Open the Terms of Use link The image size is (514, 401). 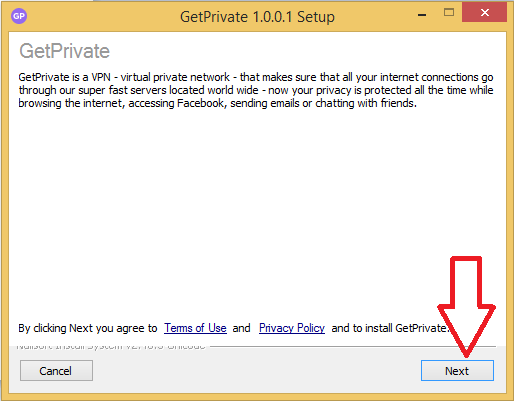(x=195, y=328)
